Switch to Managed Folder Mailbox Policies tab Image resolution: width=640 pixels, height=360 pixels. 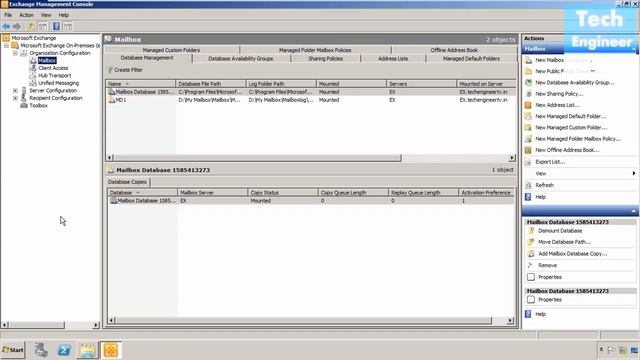pos(315,50)
